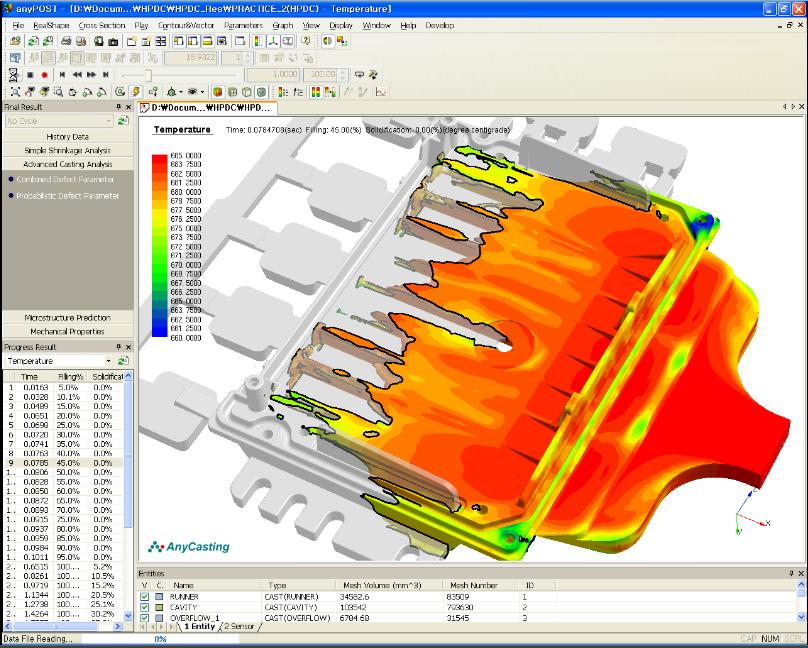Click the lightning bolt toolbar icon
808x648 pixels.
[136, 92]
